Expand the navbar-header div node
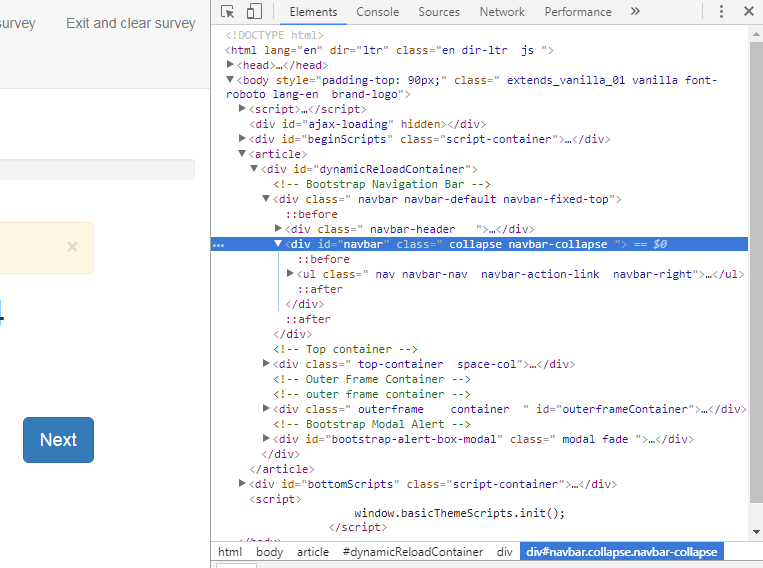Screen dimensions: 763x568 279,229
